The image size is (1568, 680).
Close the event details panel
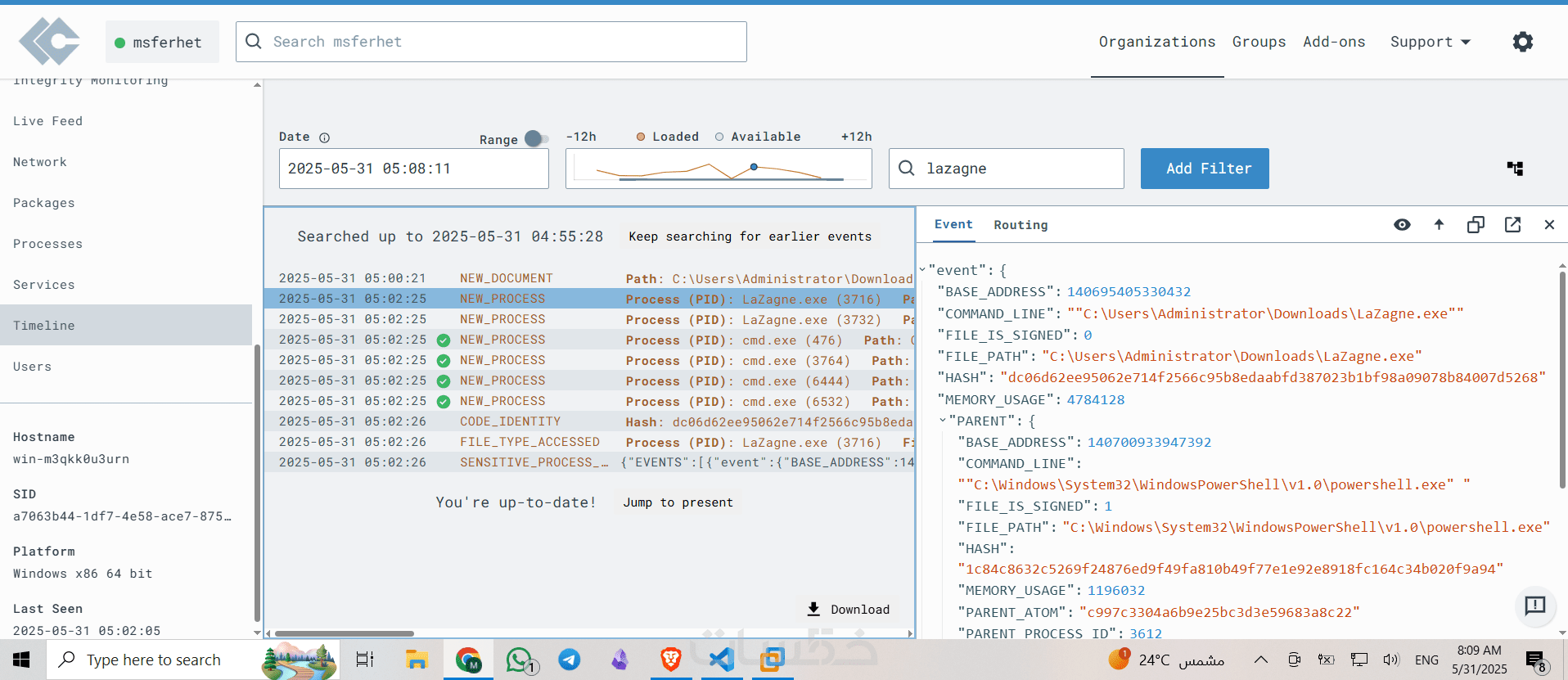point(1549,224)
